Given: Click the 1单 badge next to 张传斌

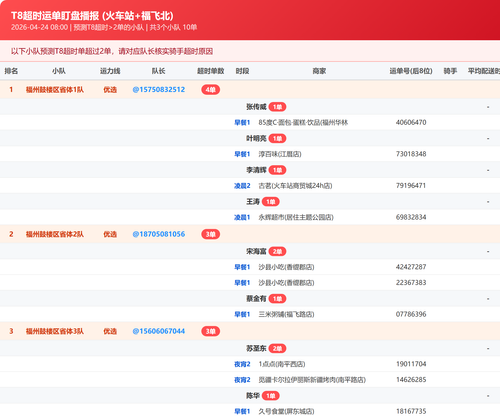Looking at the screenshot, I should (277, 107).
